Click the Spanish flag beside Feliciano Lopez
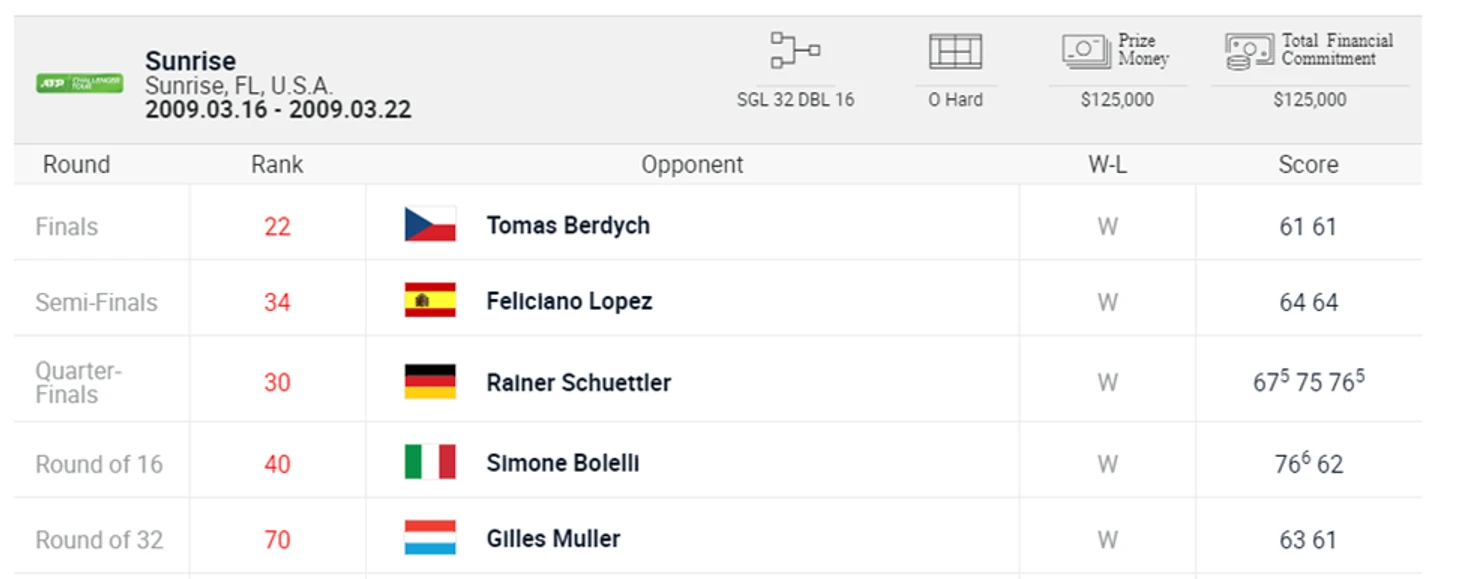This screenshot has height=579, width=1460. 430,300
